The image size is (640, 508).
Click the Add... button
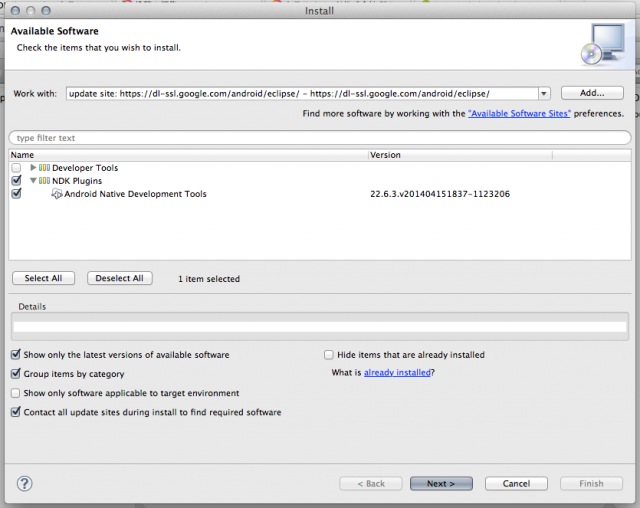coord(593,93)
